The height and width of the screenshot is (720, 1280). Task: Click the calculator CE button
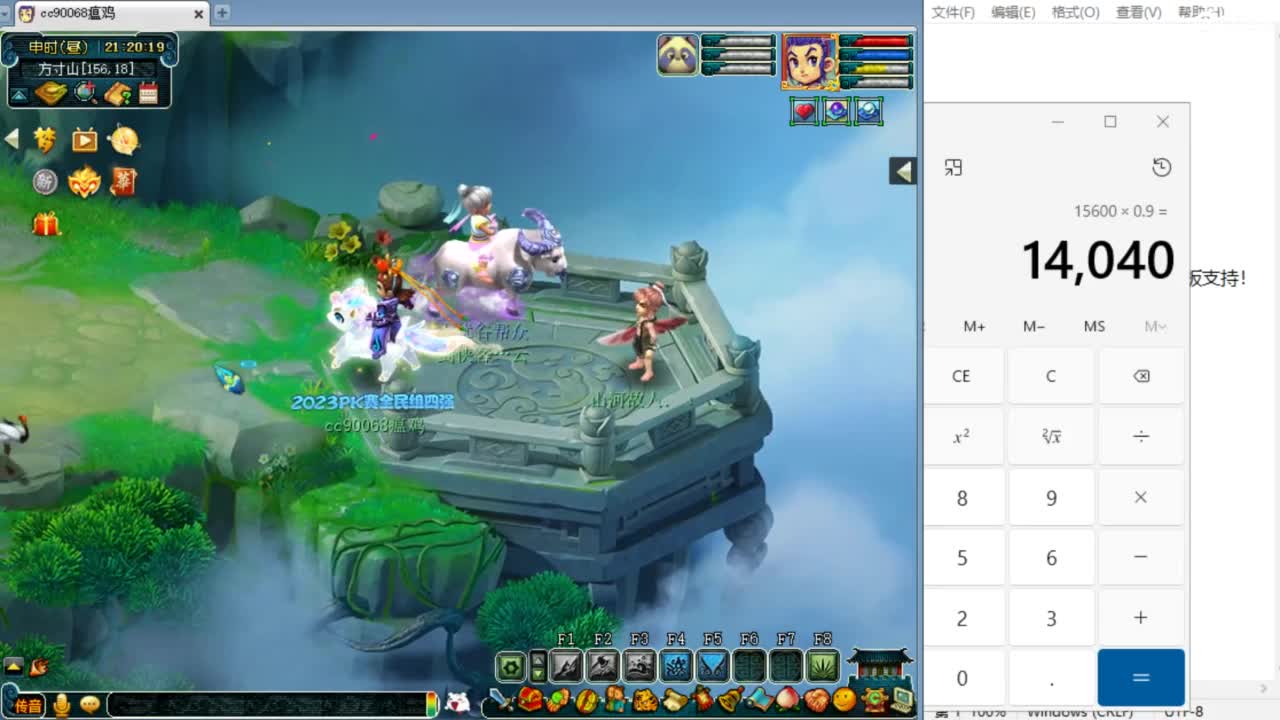(961, 376)
